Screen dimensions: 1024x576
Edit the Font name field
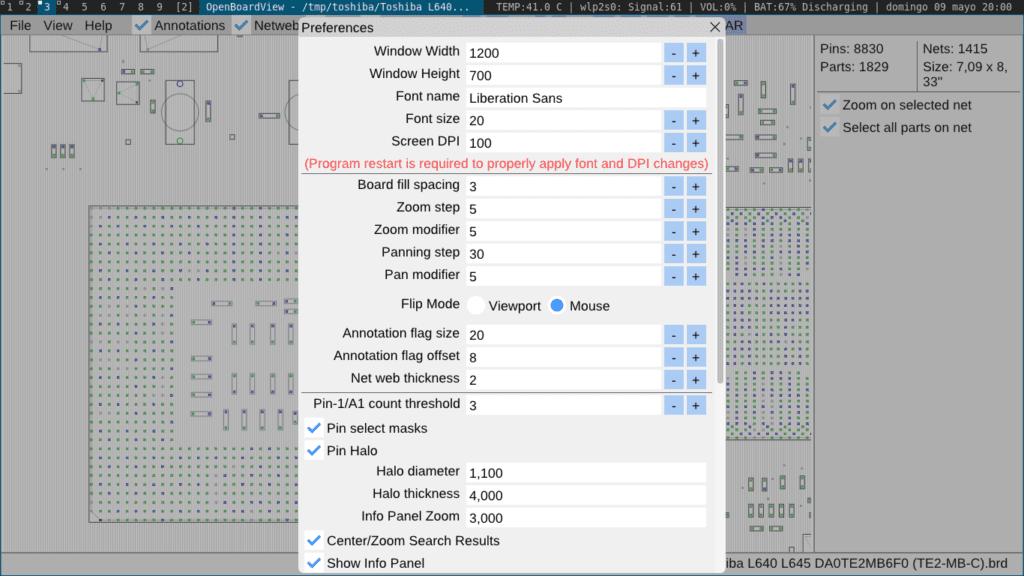point(586,98)
